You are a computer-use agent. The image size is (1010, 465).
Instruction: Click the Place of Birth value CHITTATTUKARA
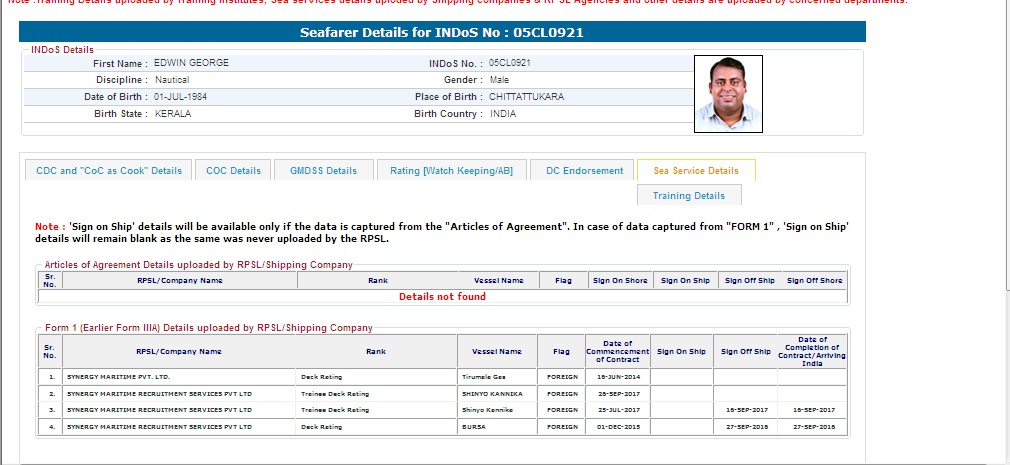527,97
